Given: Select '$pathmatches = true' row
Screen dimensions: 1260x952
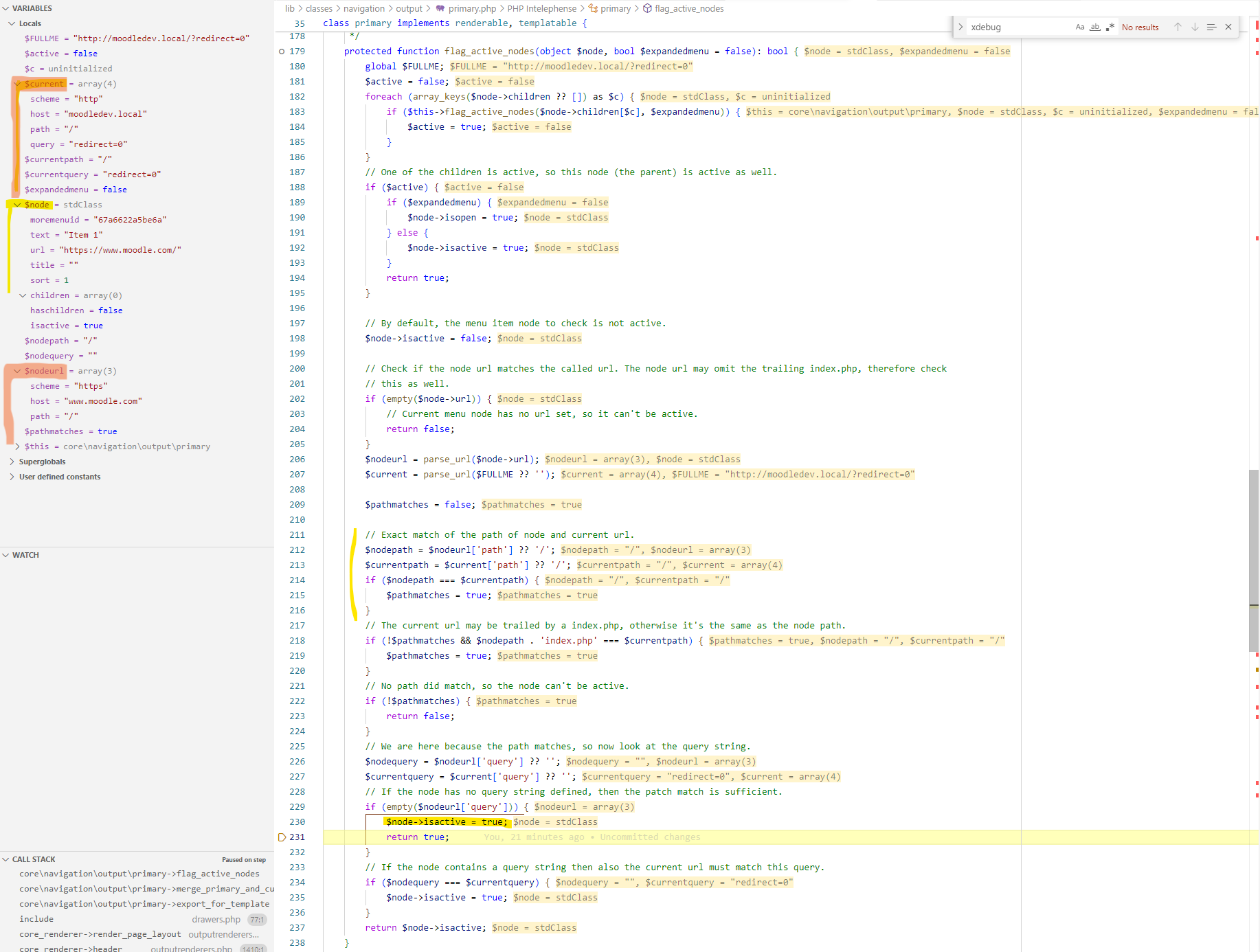Looking at the screenshot, I should click(x=137, y=431).
